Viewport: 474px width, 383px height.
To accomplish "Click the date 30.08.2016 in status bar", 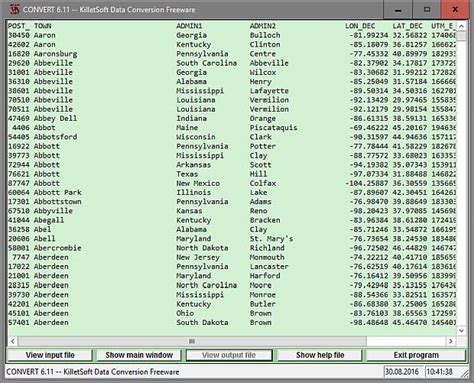I will [402, 372].
